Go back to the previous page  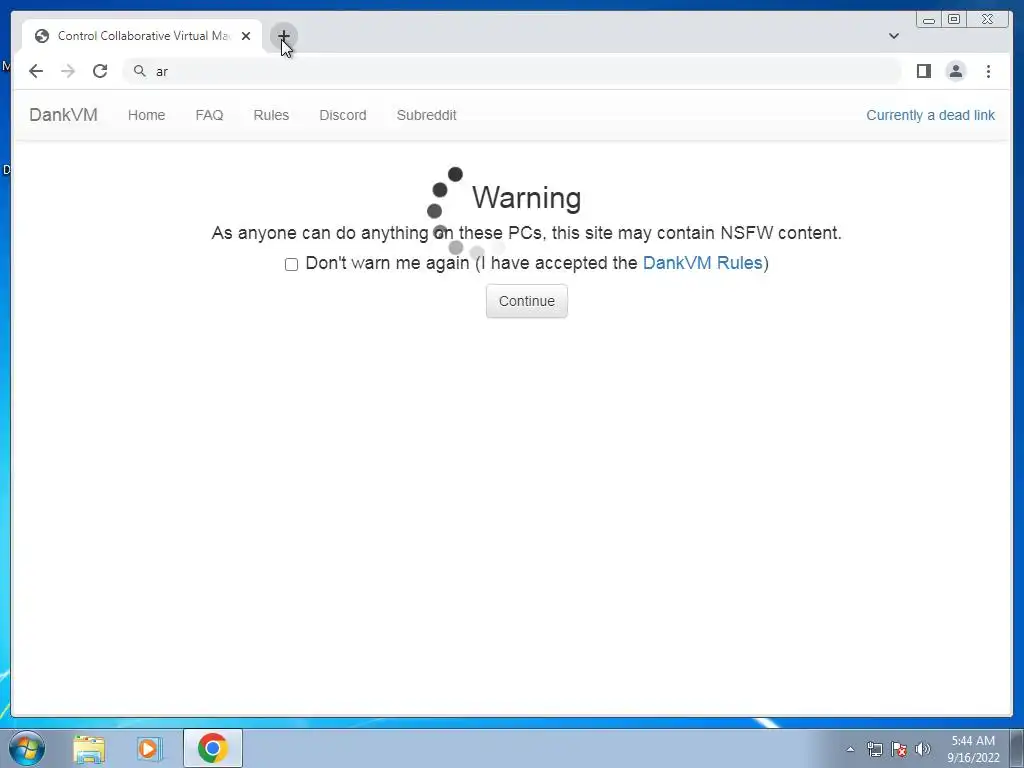[36, 71]
